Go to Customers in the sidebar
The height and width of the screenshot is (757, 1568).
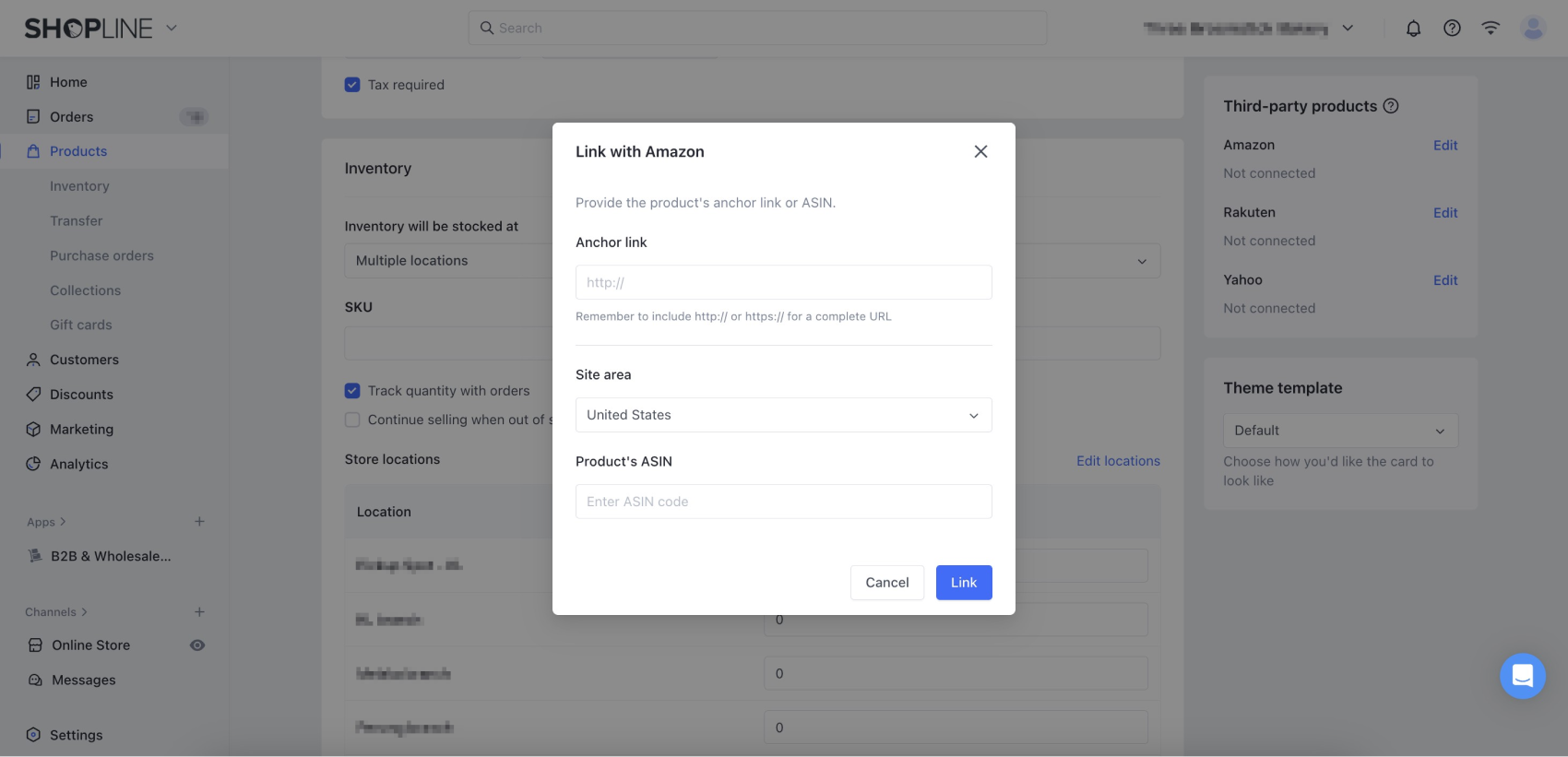point(84,360)
